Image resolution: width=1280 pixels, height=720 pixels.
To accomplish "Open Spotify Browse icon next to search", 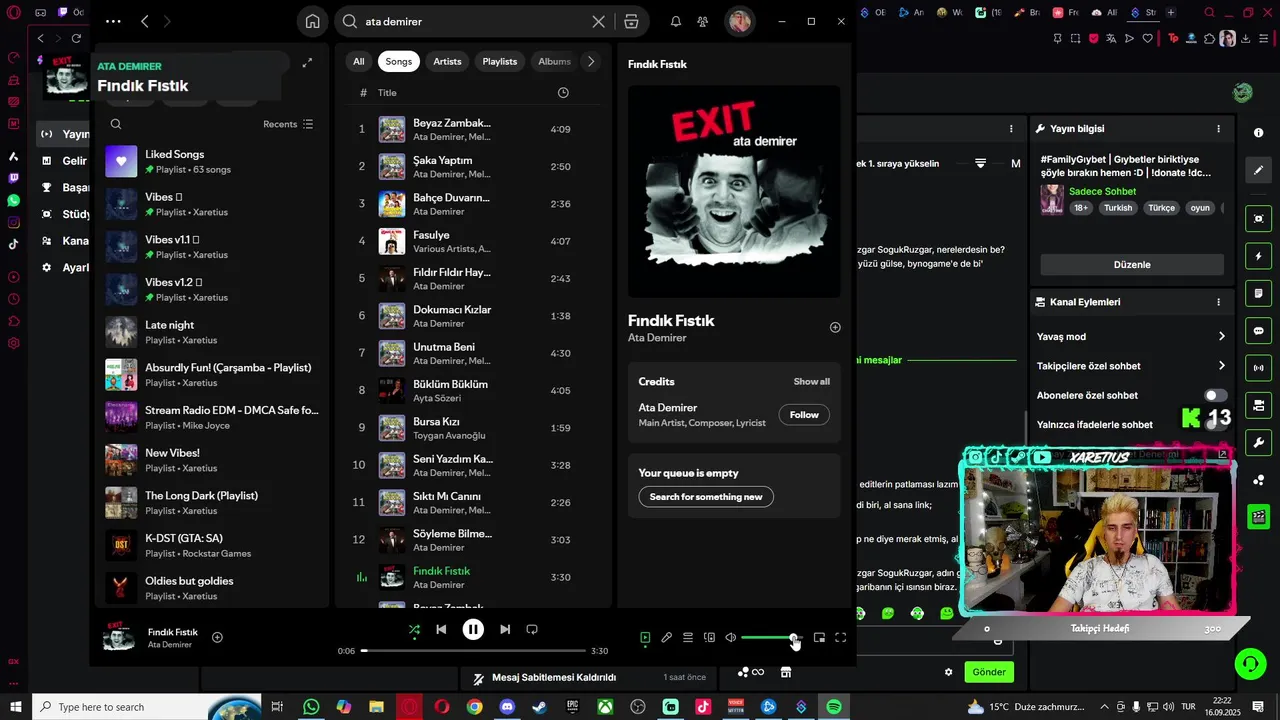I will tap(631, 21).
